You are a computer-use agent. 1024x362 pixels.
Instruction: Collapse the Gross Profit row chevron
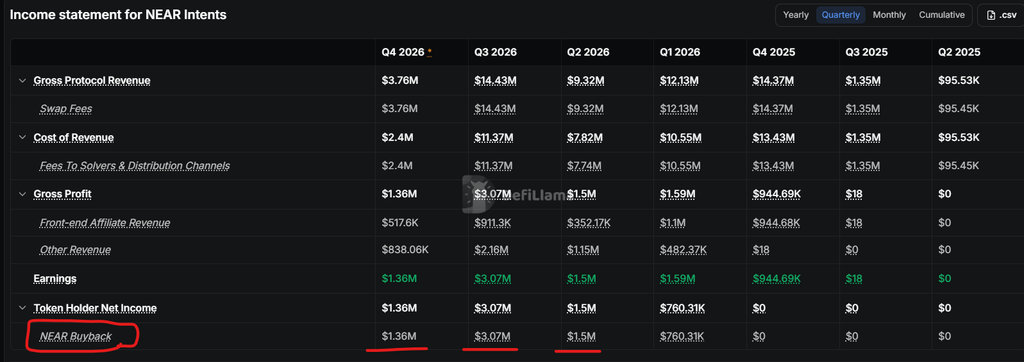[x=22, y=194]
